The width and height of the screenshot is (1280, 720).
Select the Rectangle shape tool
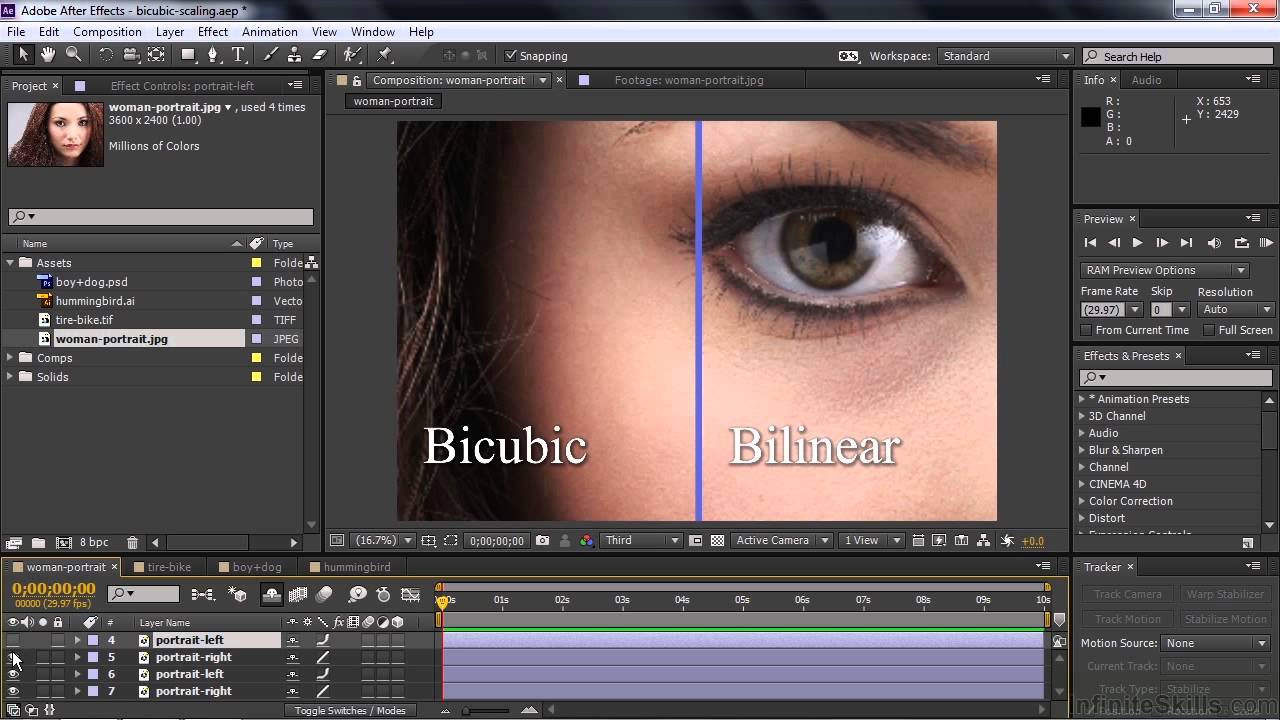pos(188,55)
